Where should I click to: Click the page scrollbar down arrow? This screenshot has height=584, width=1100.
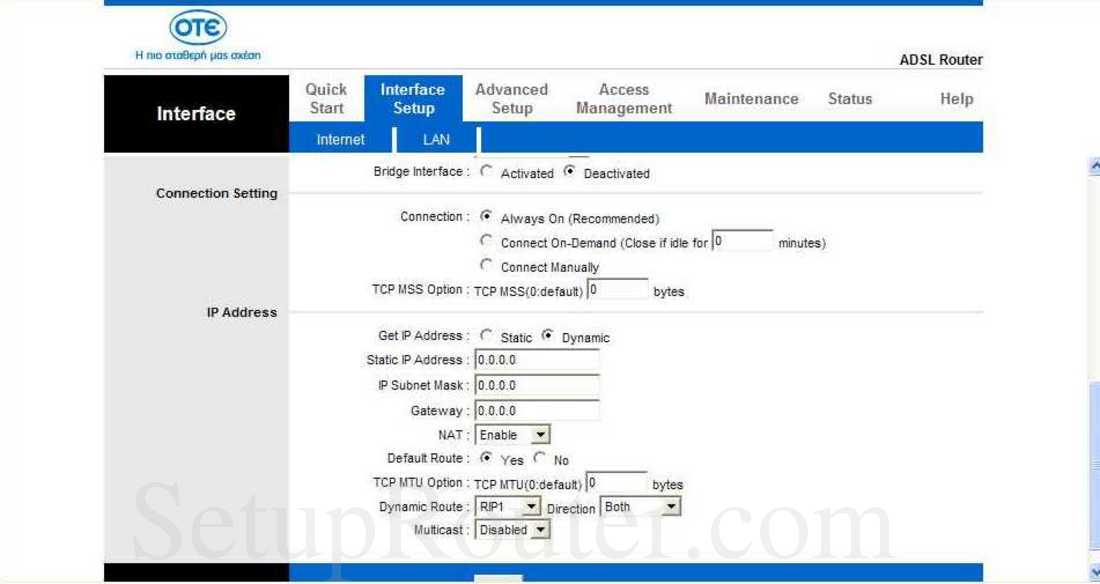point(1094,570)
